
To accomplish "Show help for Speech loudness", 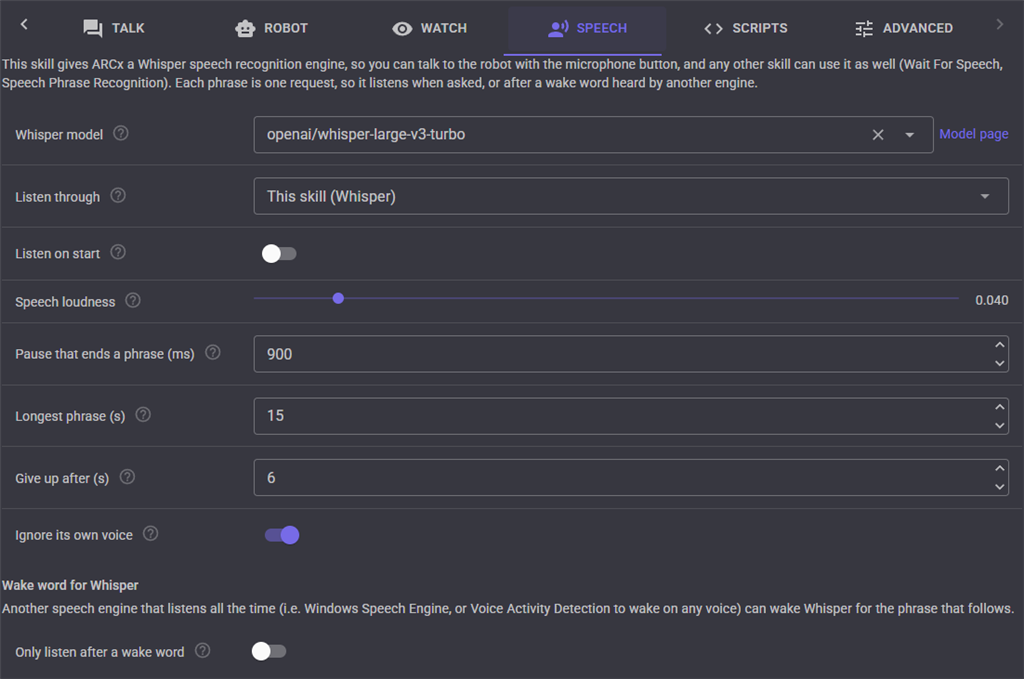I will (x=133, y=300).
